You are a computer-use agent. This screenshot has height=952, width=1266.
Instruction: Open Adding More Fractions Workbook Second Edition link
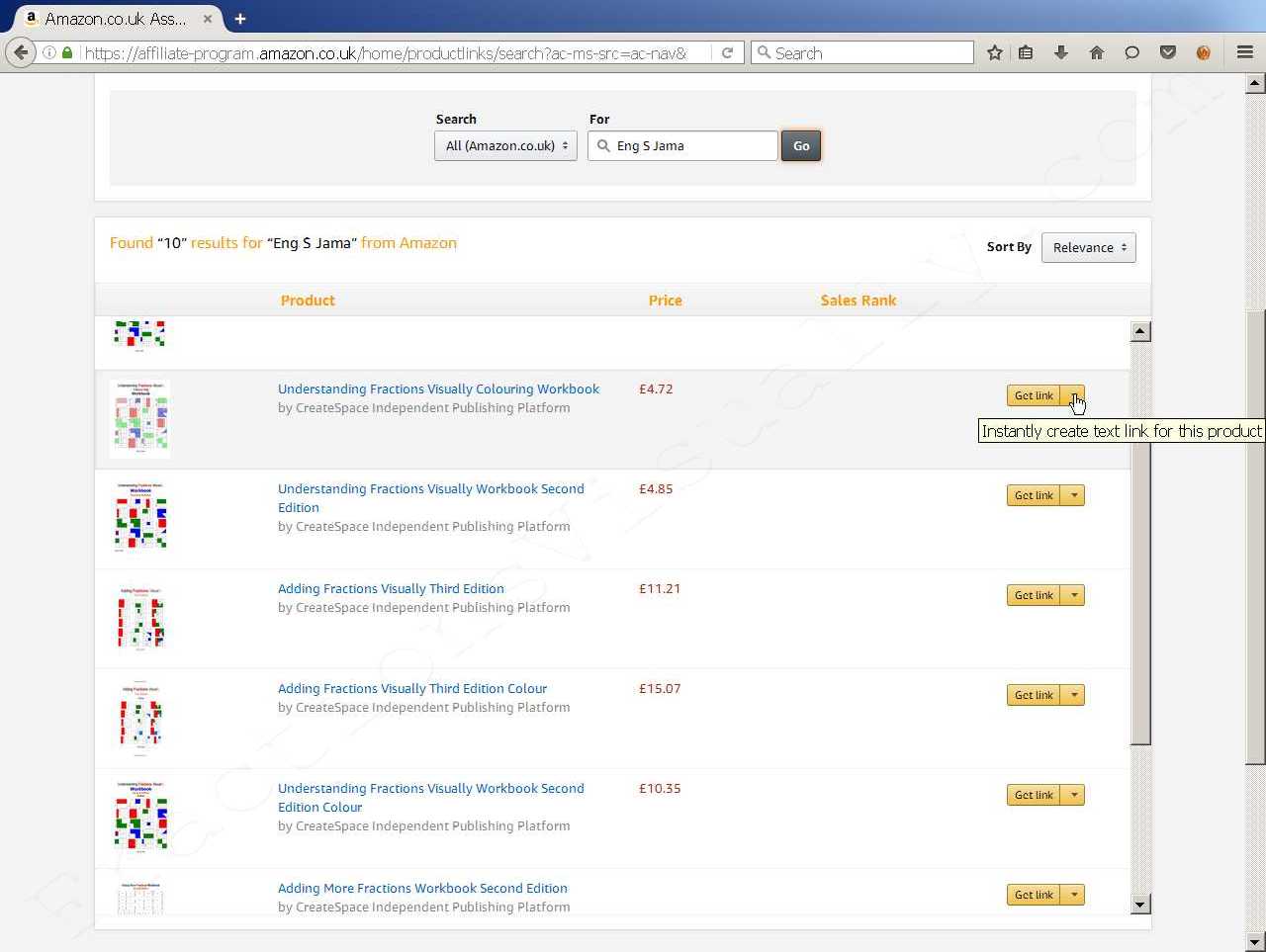[x=422, y=888]
